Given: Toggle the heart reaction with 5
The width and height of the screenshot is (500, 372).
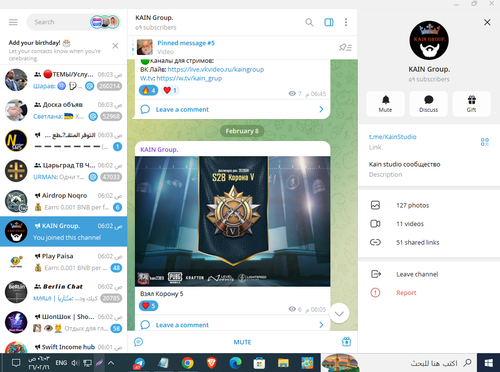Looking at the screenshot, I should (149, 305).
